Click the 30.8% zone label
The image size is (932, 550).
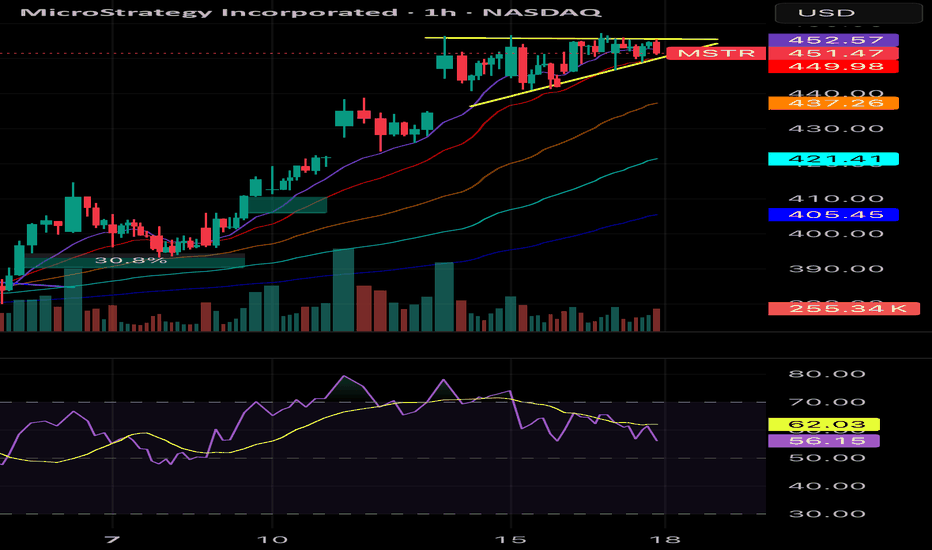(131, 260)
